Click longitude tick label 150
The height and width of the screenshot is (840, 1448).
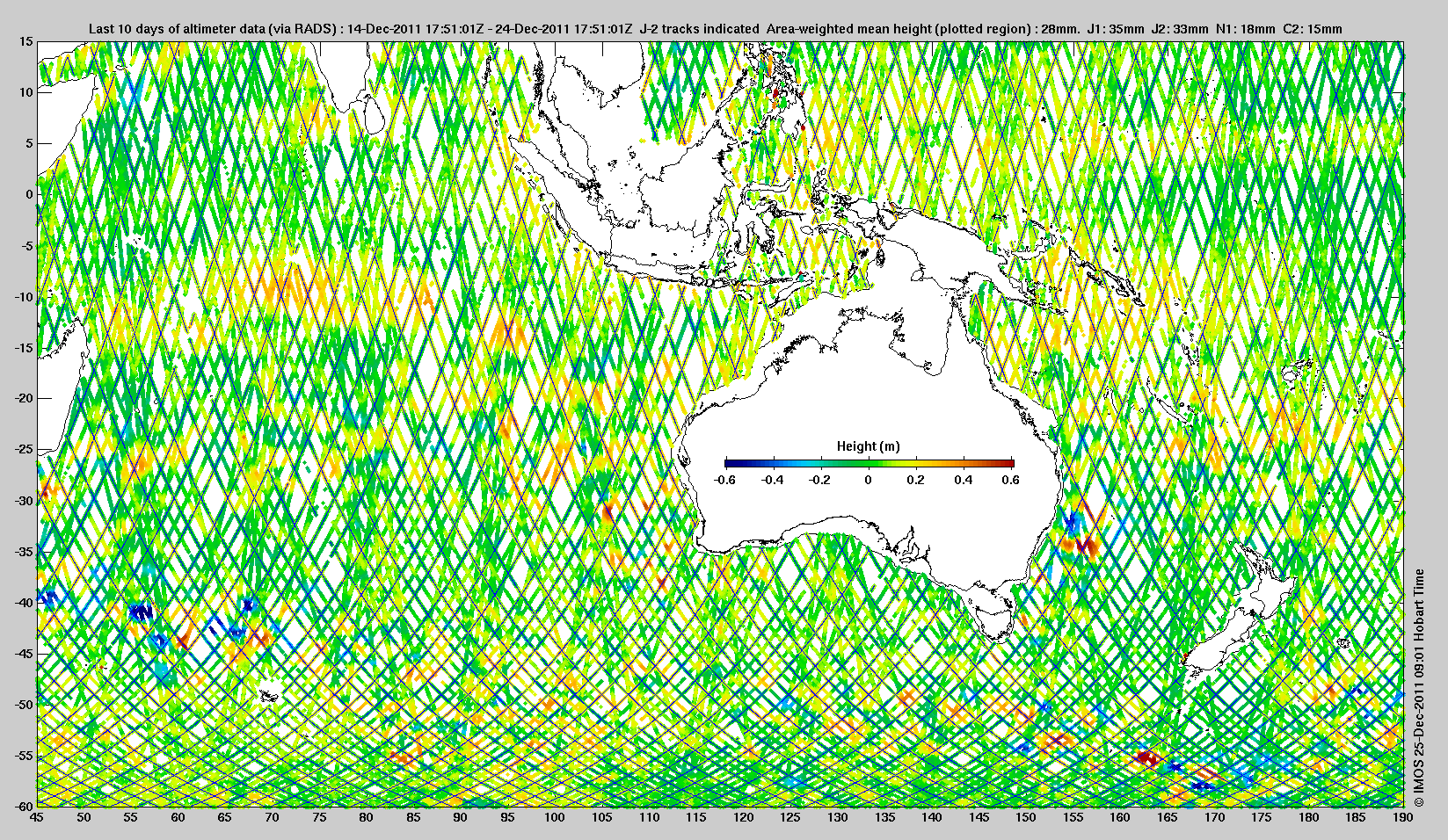(1025, 817)
